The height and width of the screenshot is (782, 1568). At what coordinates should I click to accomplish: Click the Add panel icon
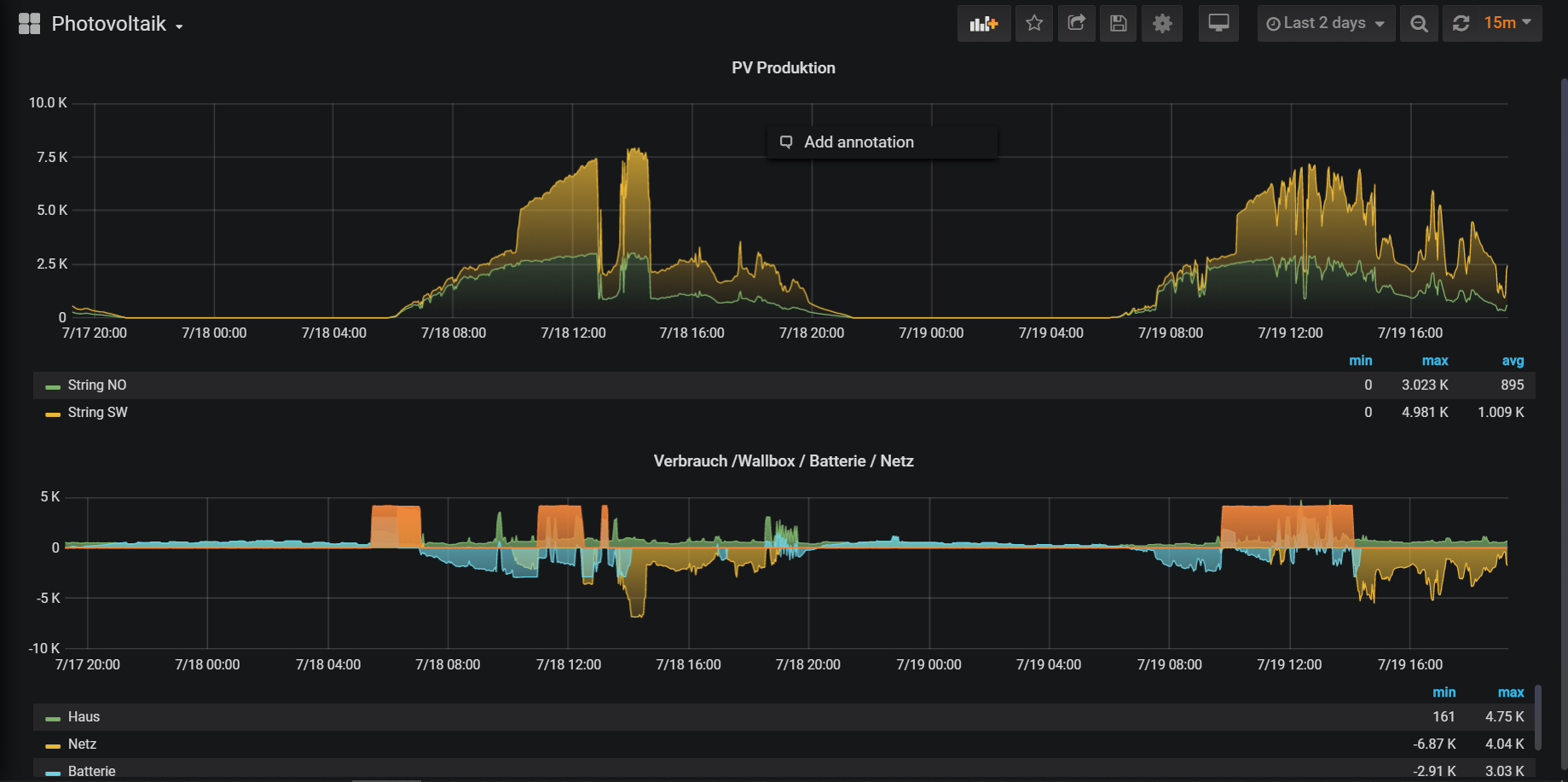pos(984,23)
